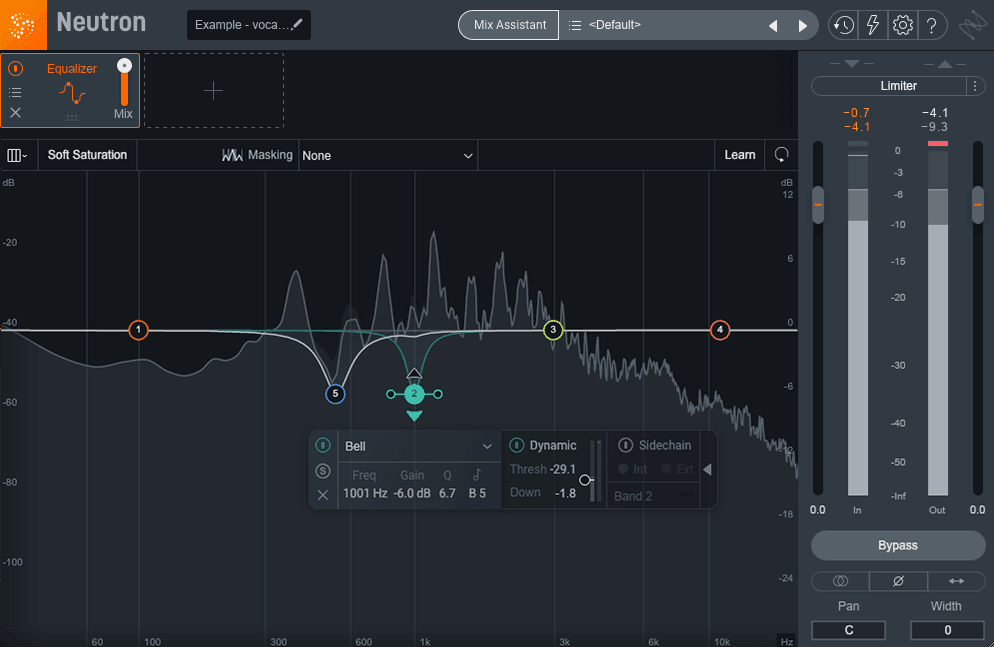Screen dimensions: 994x647
Task: Open the help question mark icon
Action: [932, 25]
